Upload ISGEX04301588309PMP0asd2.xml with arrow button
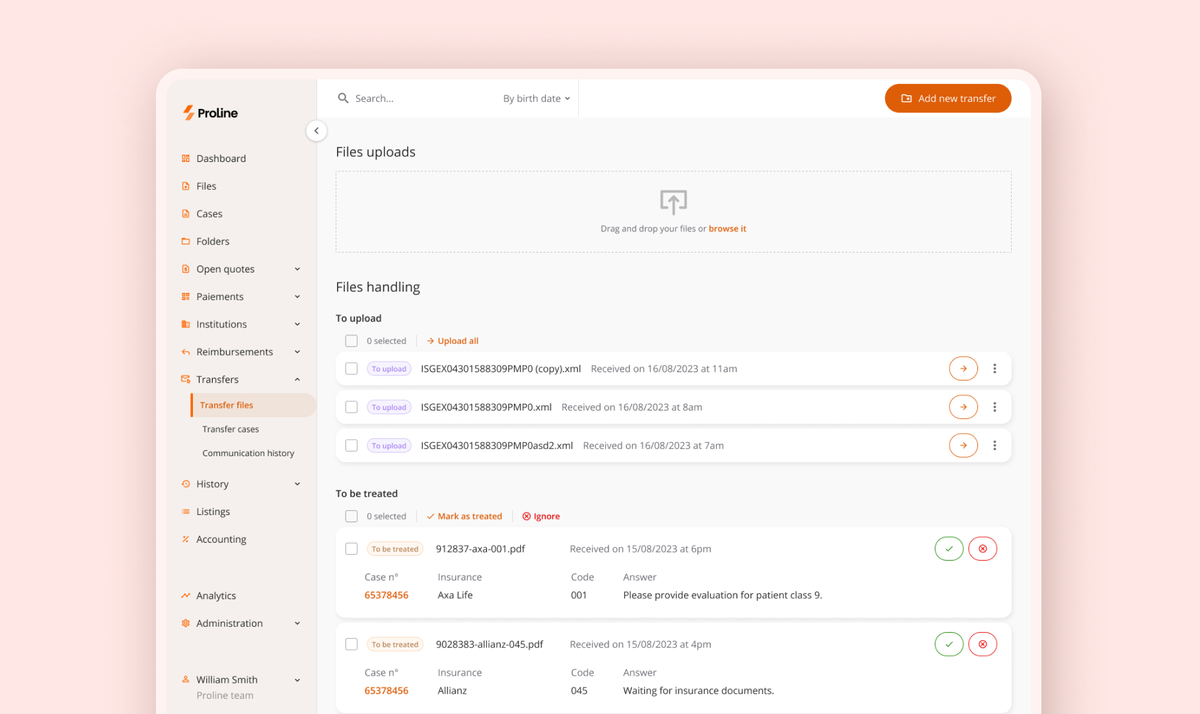Screen dimensions: 1200x714 (x=963, y=445)
